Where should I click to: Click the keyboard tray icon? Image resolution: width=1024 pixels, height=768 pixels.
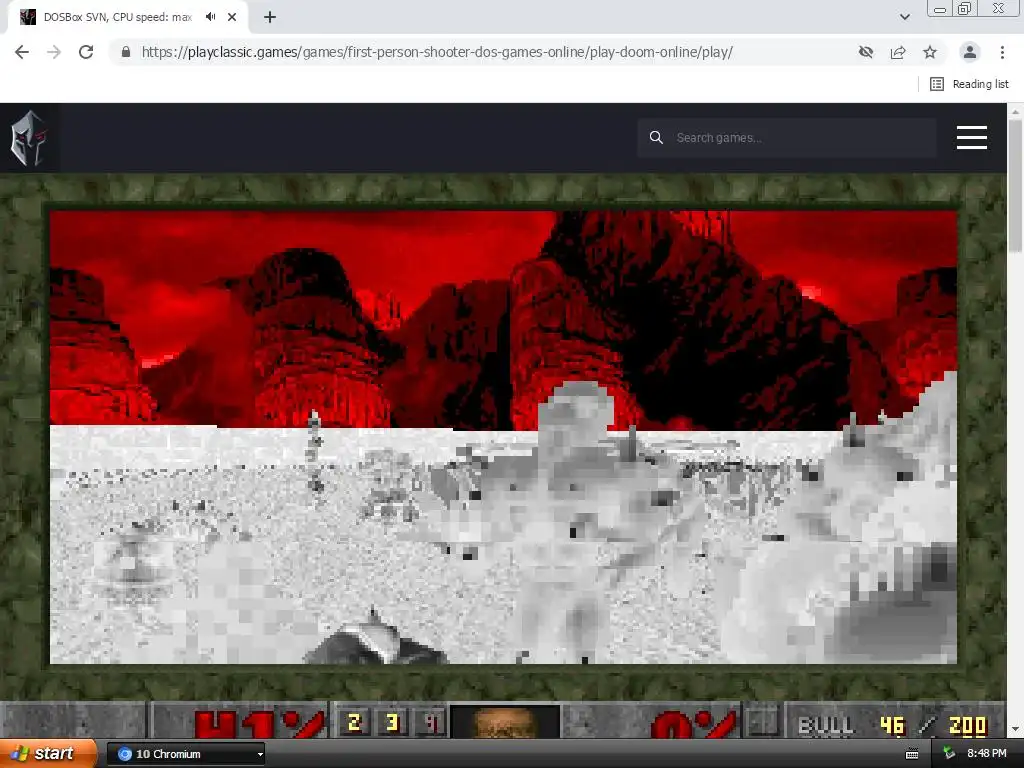click(912, 754)
